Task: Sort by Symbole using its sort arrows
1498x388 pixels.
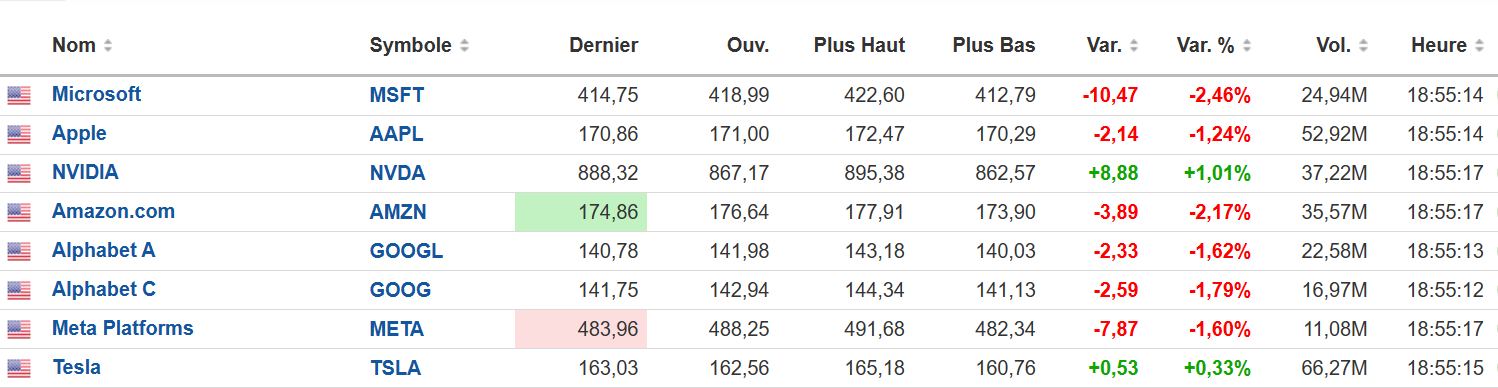Action: 465,46
